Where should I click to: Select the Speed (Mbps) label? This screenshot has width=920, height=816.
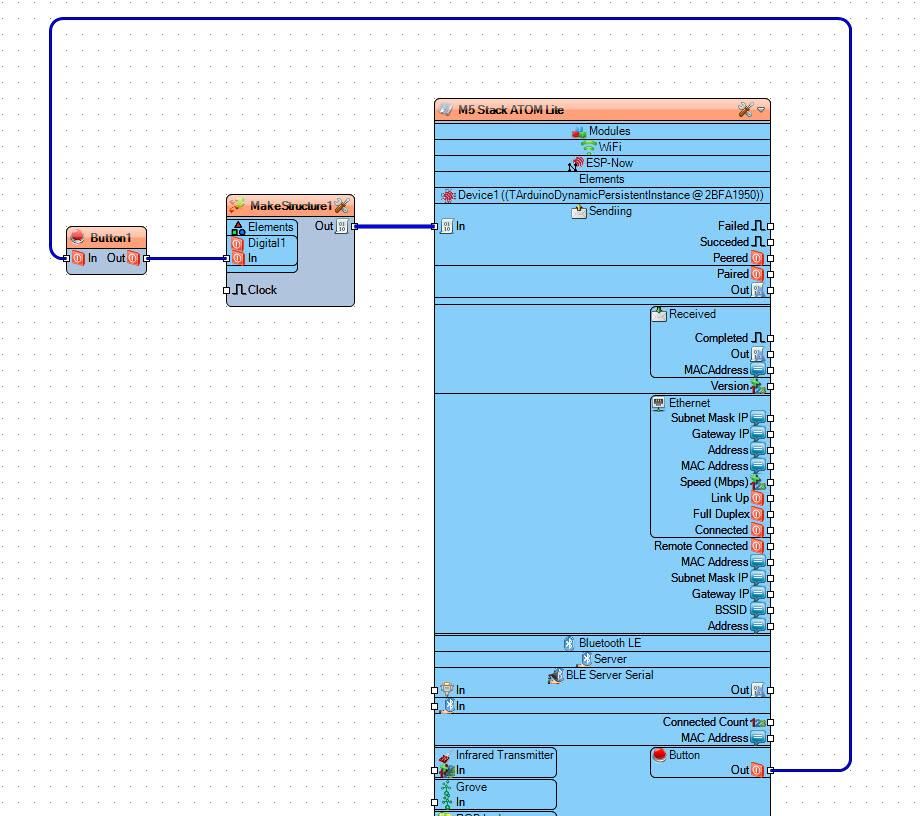coord(715,482)
